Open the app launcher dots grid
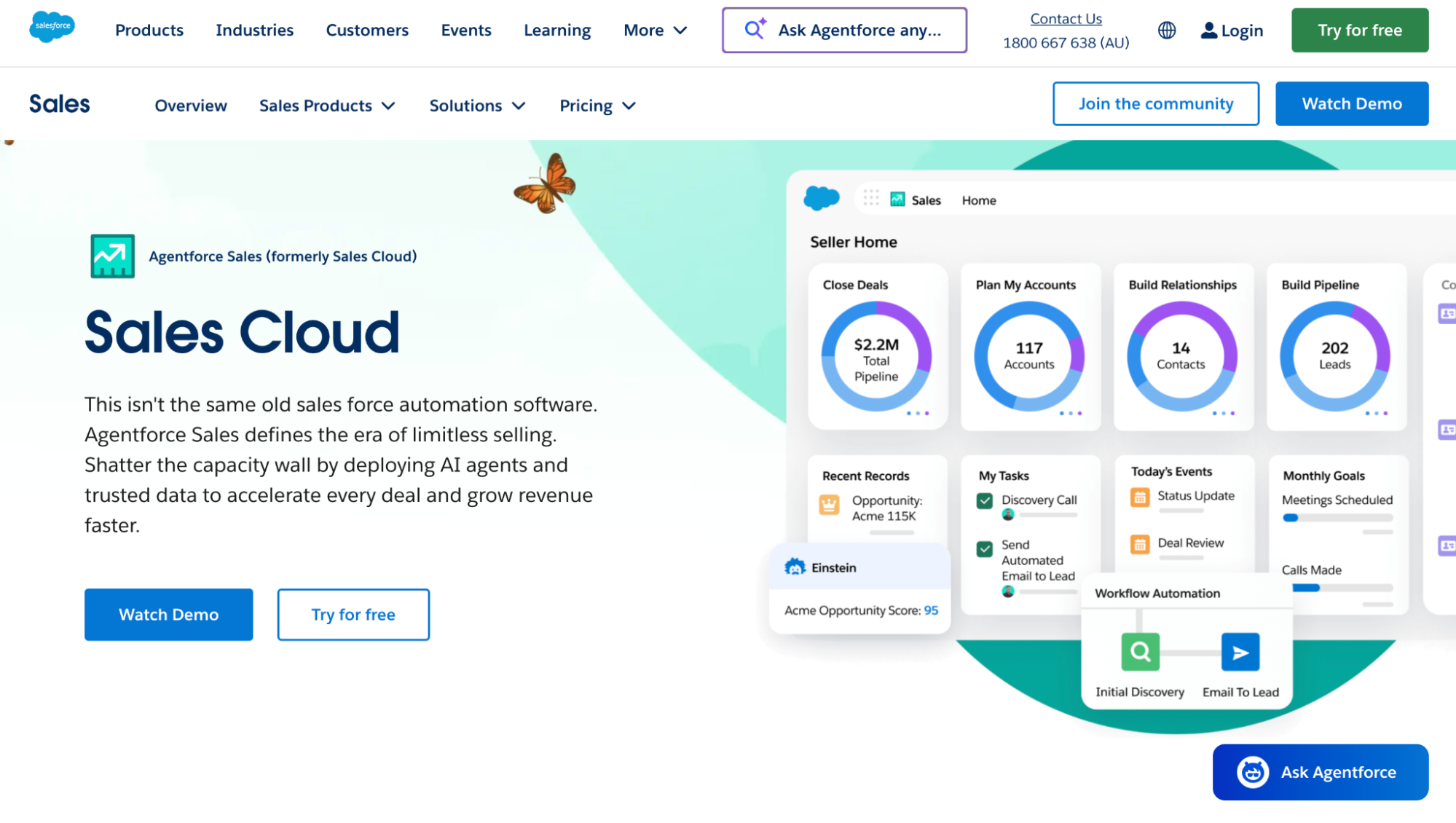1456x823 pixels. [871, 198]
